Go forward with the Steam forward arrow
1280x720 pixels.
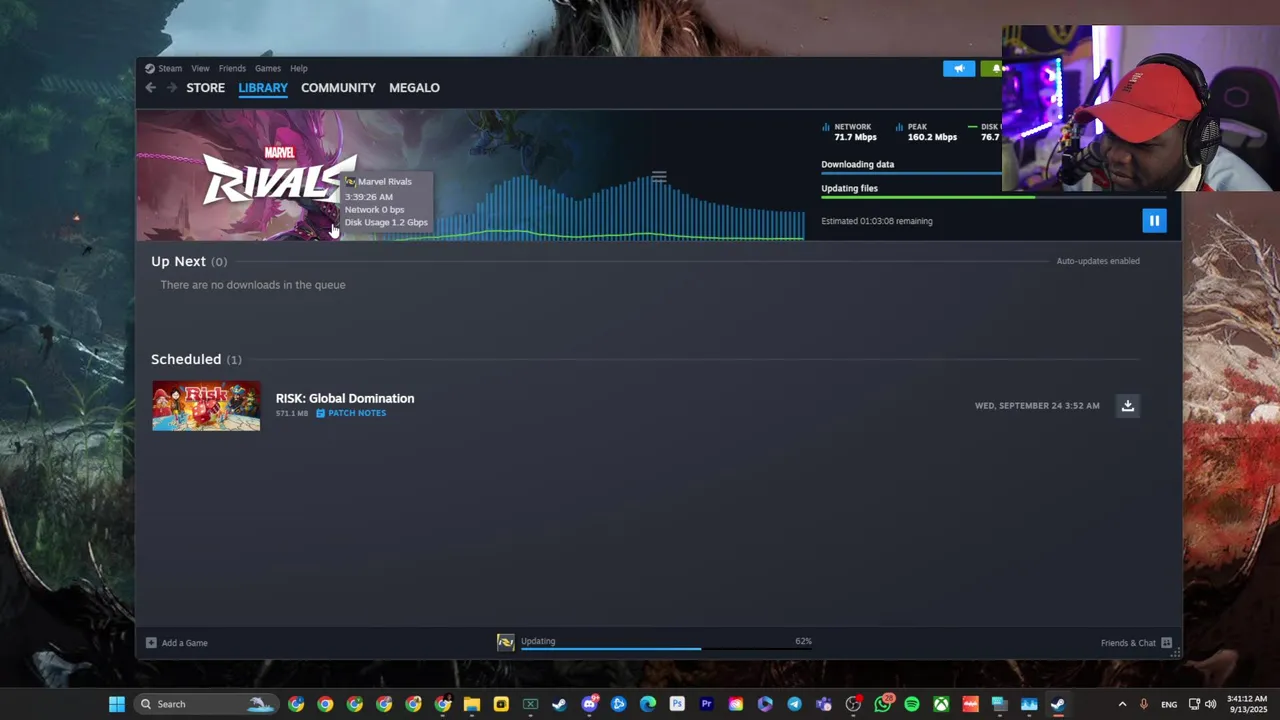(x=171, y=88)
